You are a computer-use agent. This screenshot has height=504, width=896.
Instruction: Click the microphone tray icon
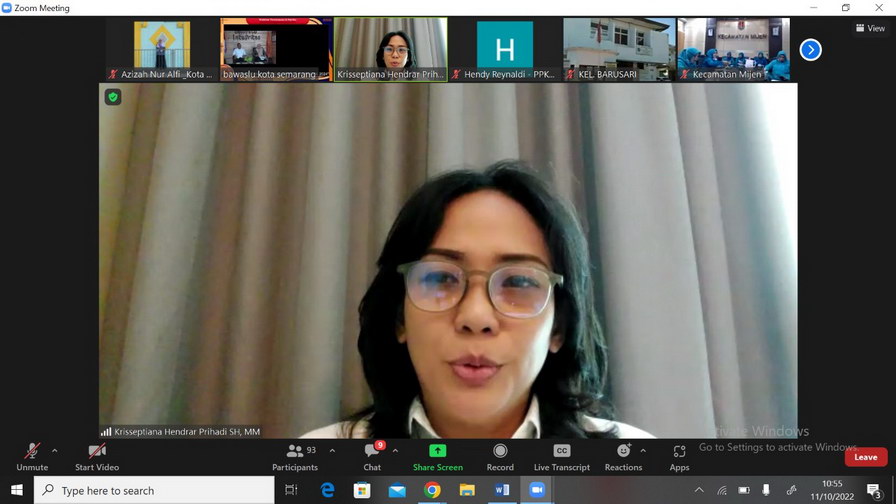coord(766,490)
